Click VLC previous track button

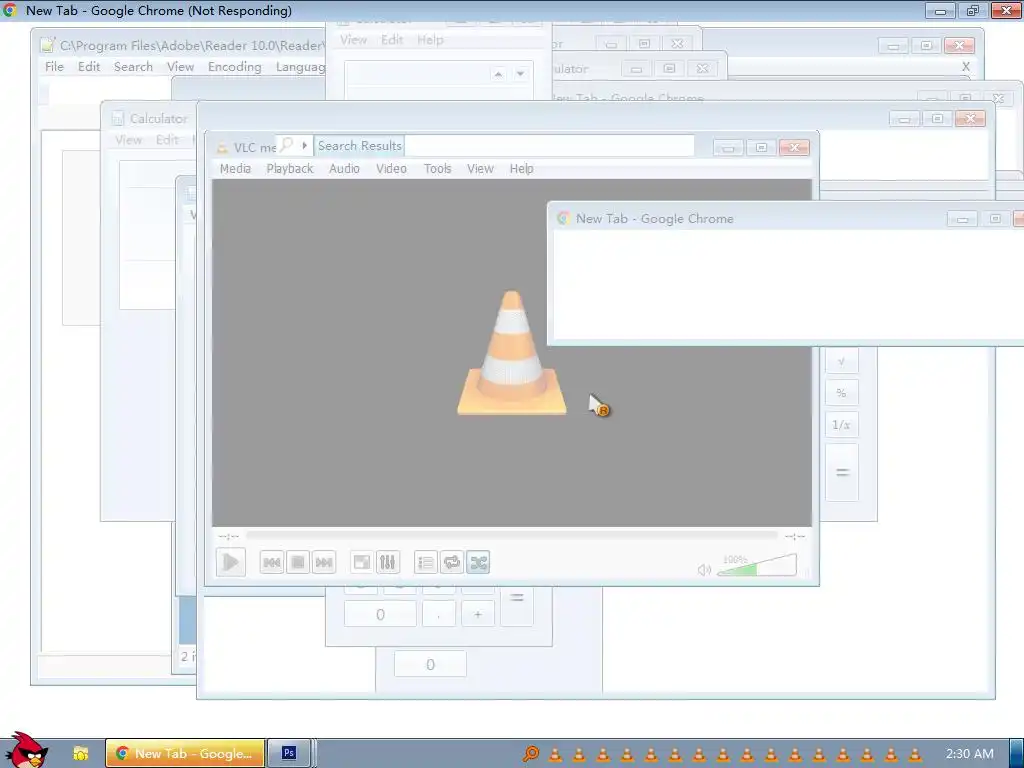pos(272,562)
